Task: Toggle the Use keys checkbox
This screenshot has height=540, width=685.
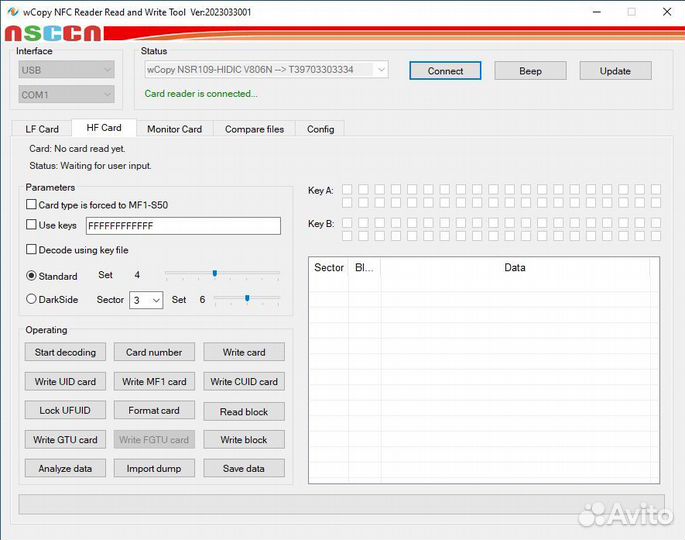Action: coord(31,226)
